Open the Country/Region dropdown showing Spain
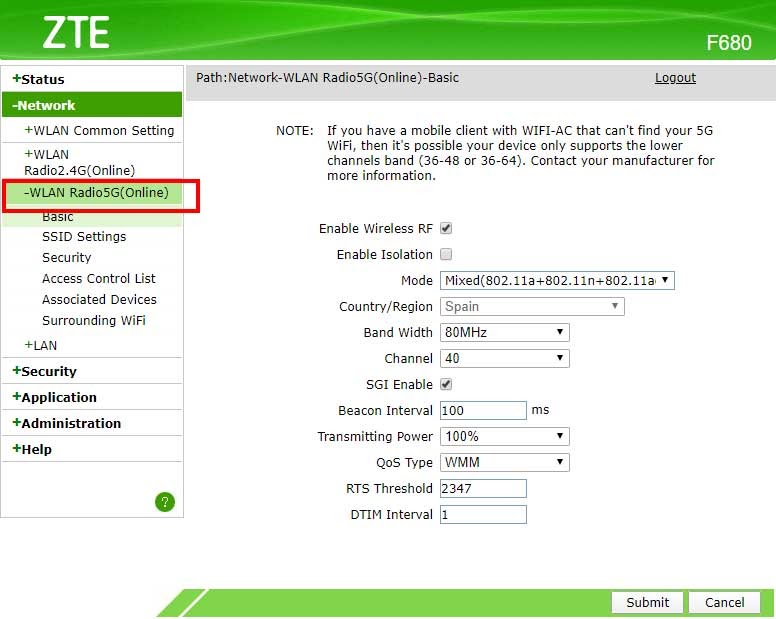The width and height of the screenshot is (776, 619). click(532, 306)
